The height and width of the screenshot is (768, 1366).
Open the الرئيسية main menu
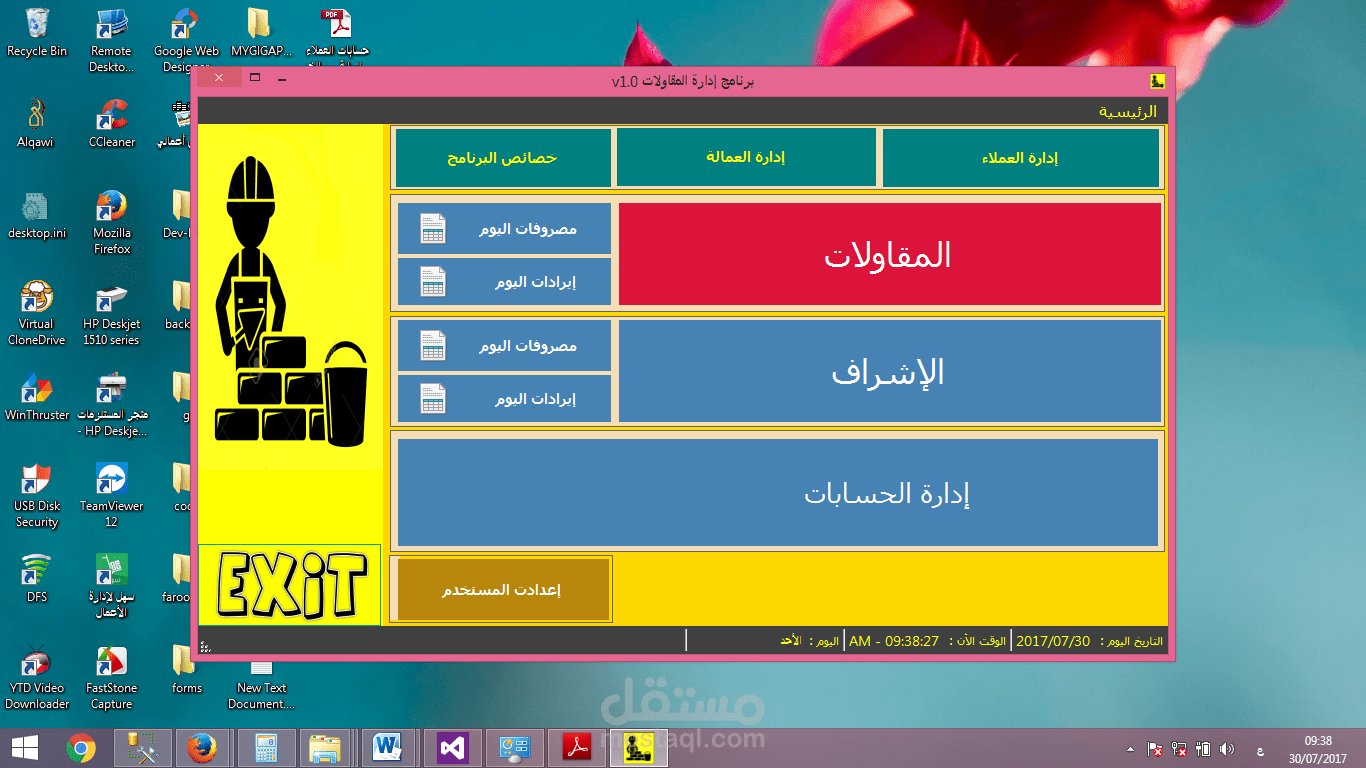1128,111
